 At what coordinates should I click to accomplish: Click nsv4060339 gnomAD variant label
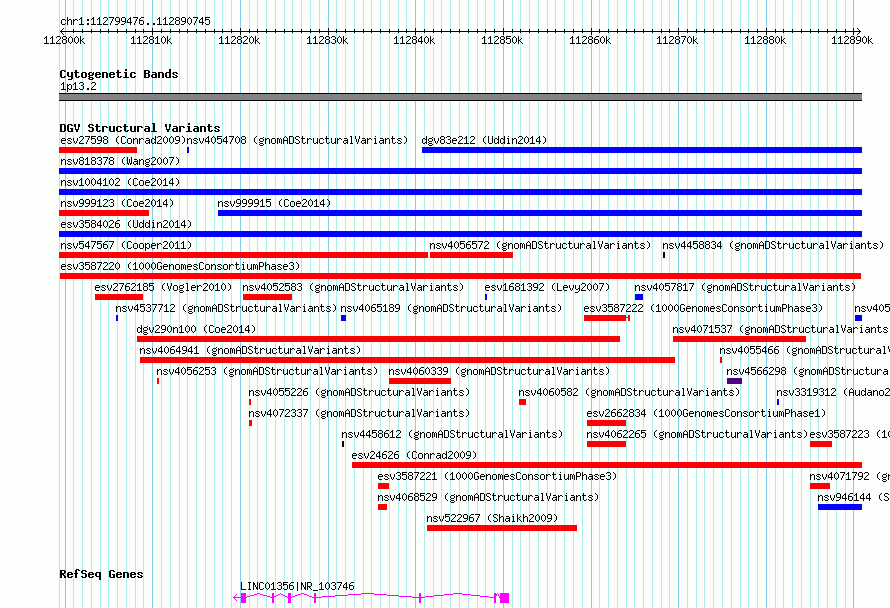[499, 371]
